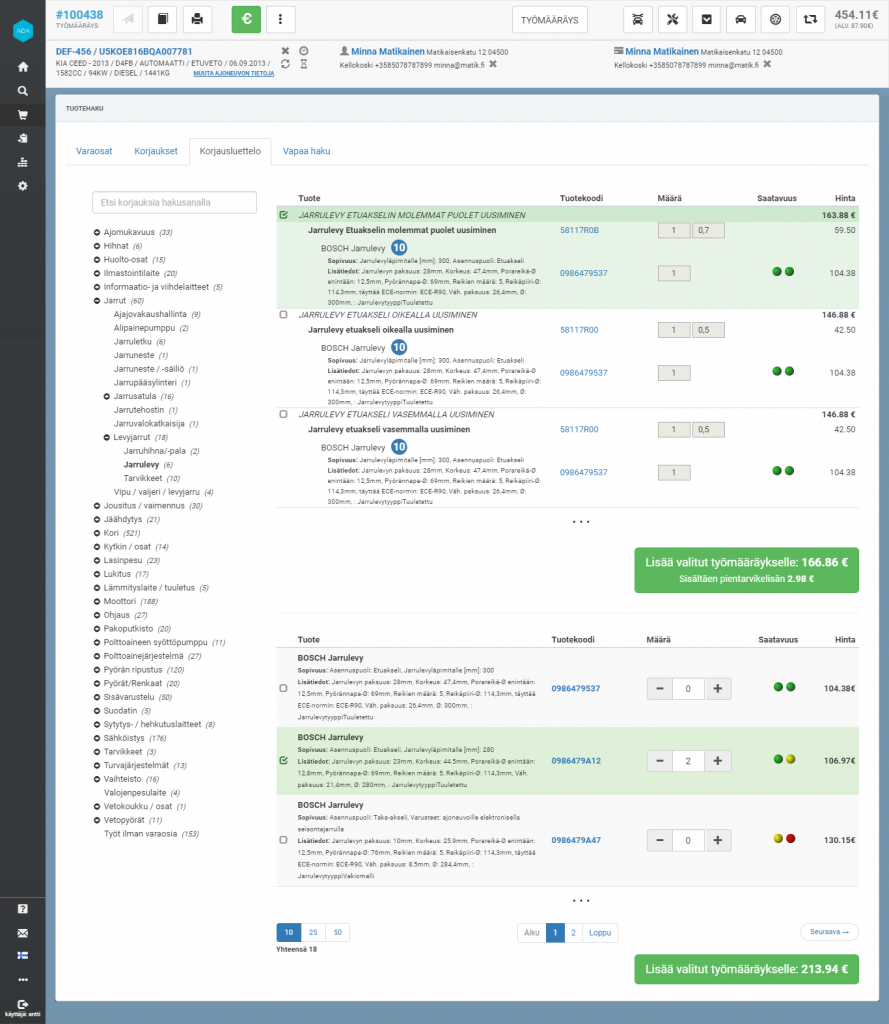This screenshot has height=1024, width=889.
Task: Expand the Sähköistys category
Action: tap(97, 739)
